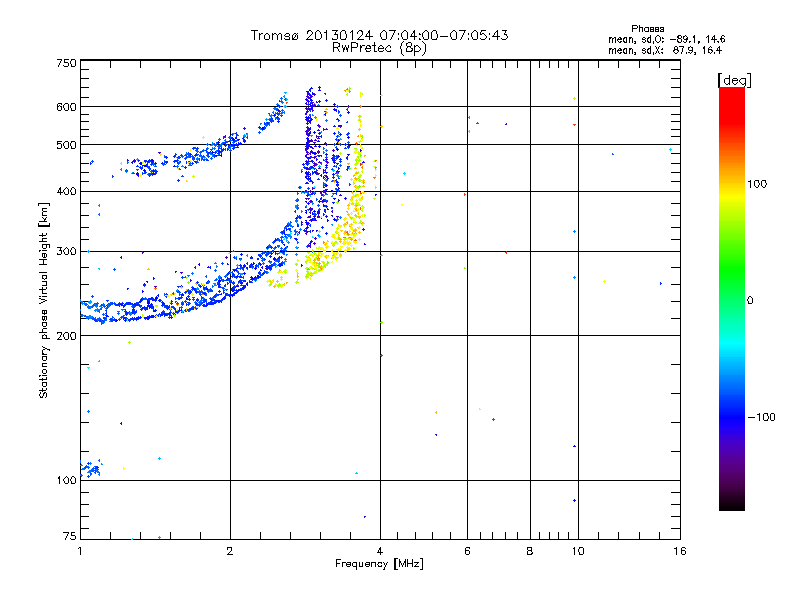800x600 pixels.
Task: Click the x-axis tick label '1'
Action: tap(80, 551)
